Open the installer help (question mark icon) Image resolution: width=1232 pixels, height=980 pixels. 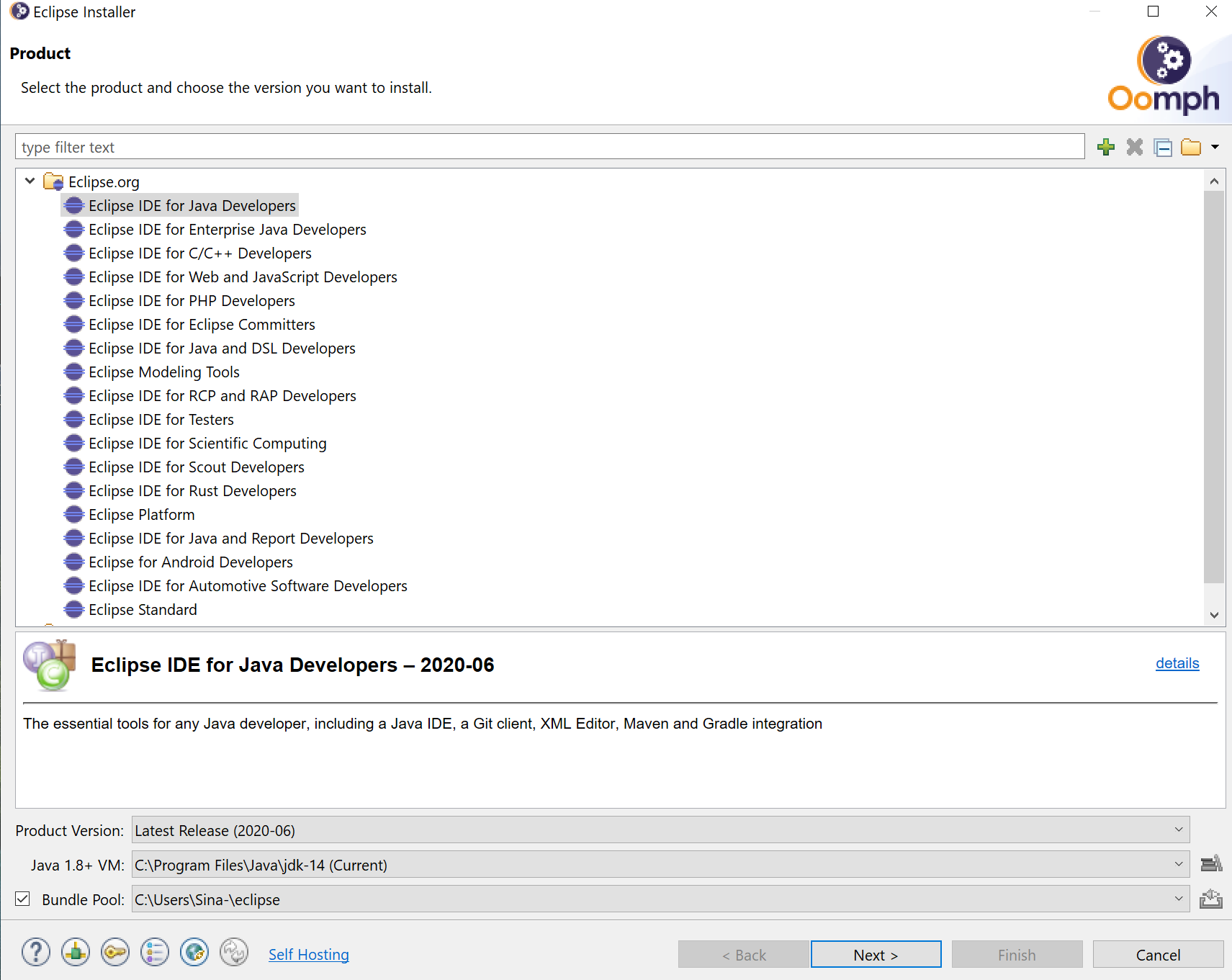coord(35,952)
